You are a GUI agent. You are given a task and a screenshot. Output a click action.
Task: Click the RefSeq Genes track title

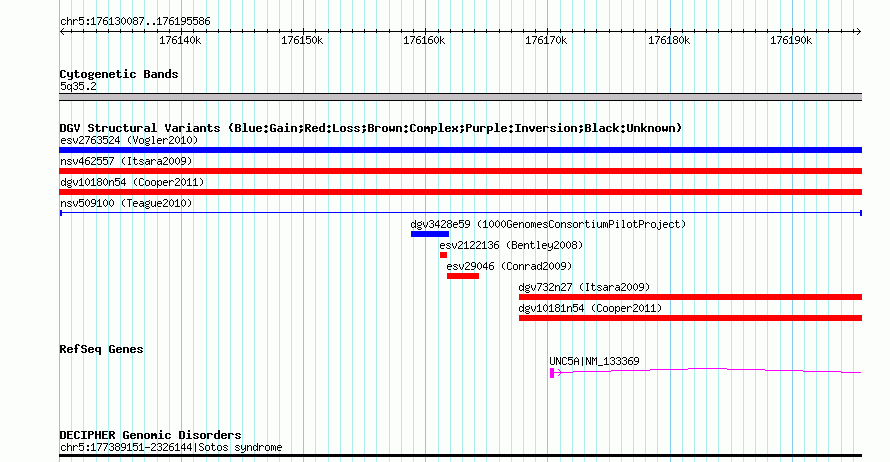(101, 349)
